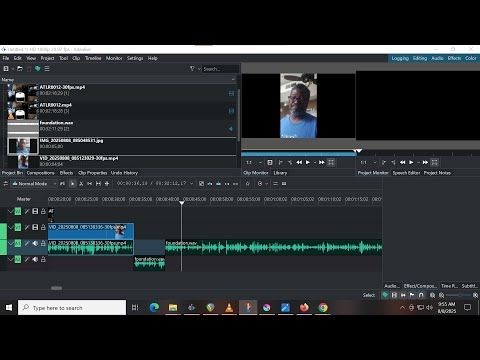Open the Project Monitor 1:1 zoom dropdown

click(375, 163)
